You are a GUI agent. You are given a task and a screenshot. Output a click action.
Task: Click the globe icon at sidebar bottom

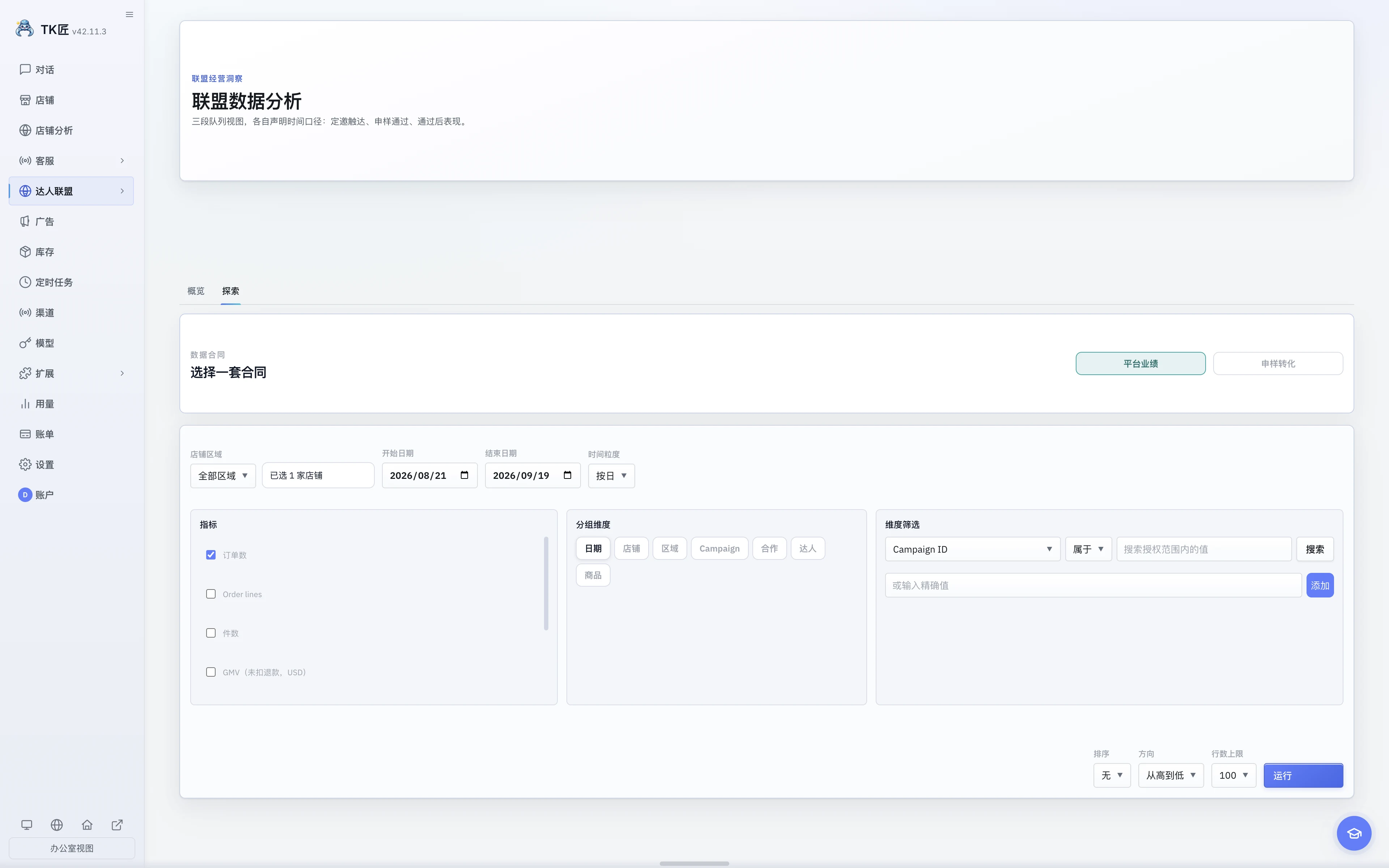click(x=57, y=825)
